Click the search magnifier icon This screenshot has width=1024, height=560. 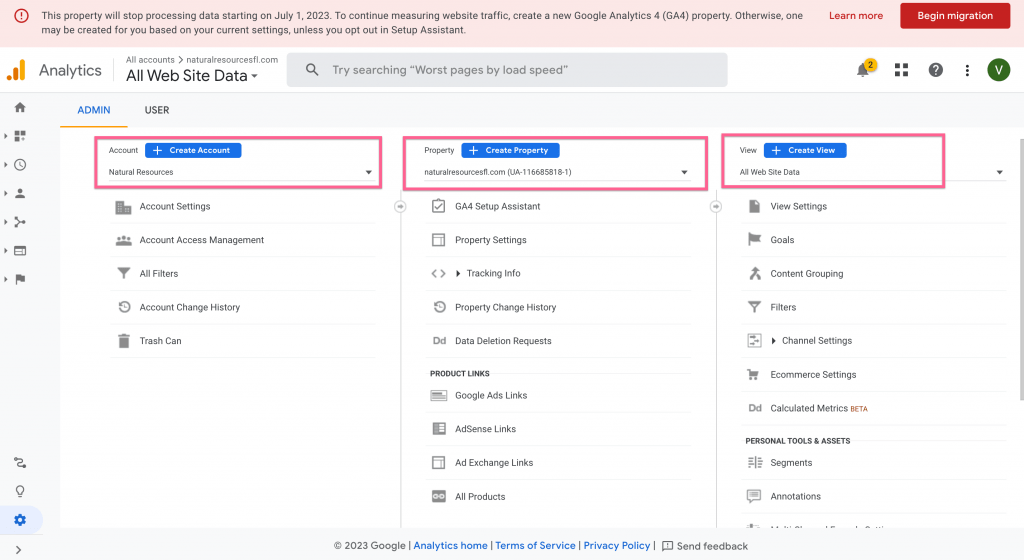[x=312, y=70]
